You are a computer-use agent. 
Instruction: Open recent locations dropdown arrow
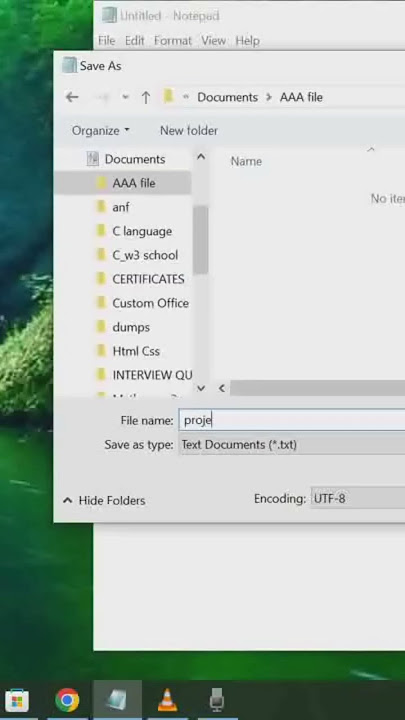[125, 97]
